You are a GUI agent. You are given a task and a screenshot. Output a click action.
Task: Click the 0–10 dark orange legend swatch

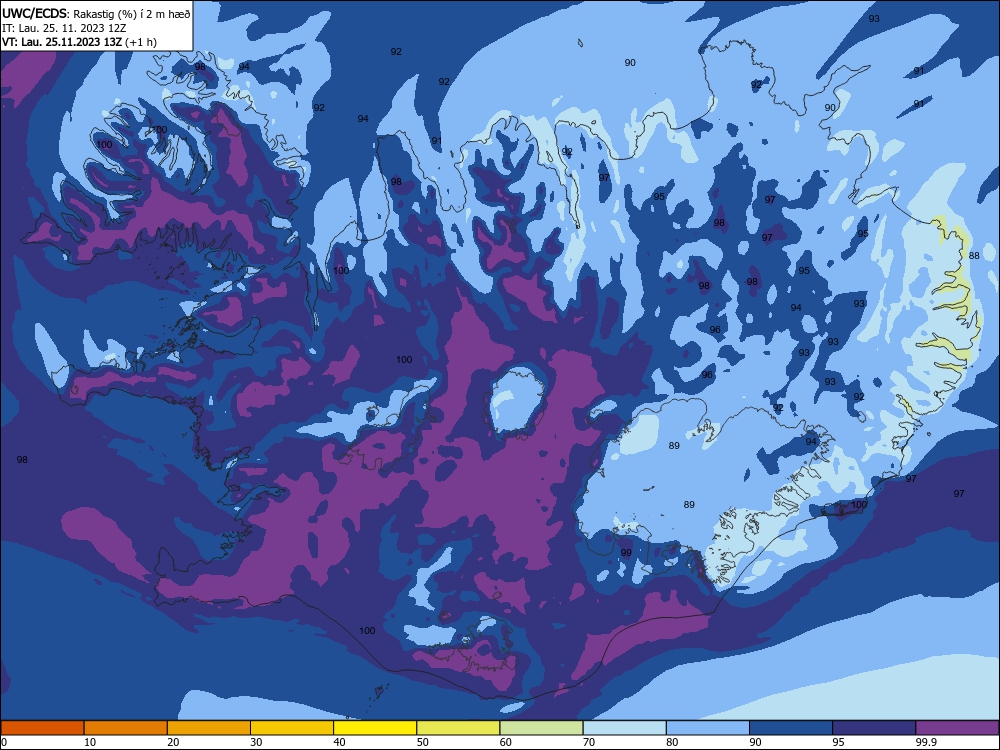pyautogui.click(x=42, y=727)
